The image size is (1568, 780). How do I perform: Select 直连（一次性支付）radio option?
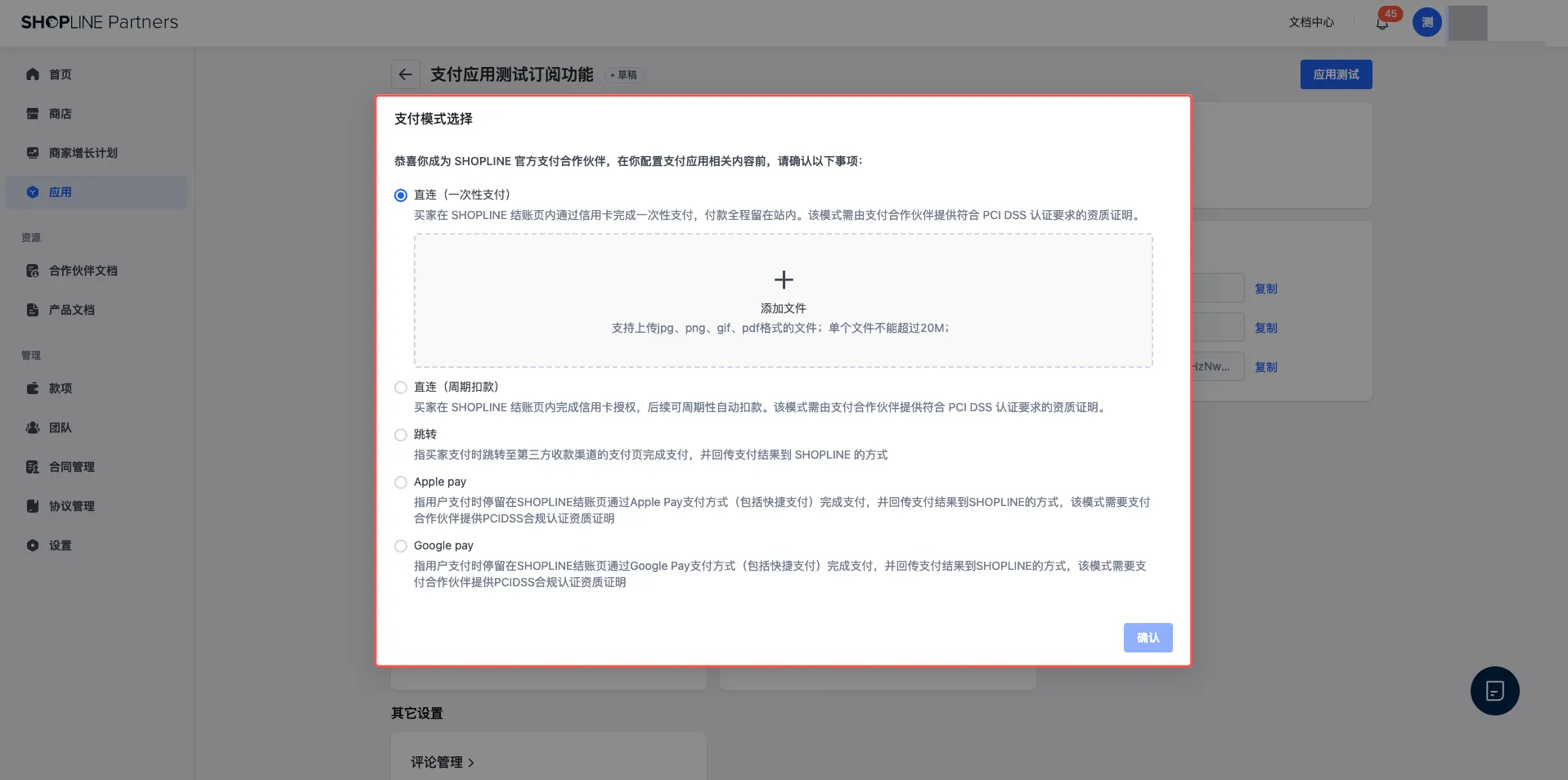point(401,195)
